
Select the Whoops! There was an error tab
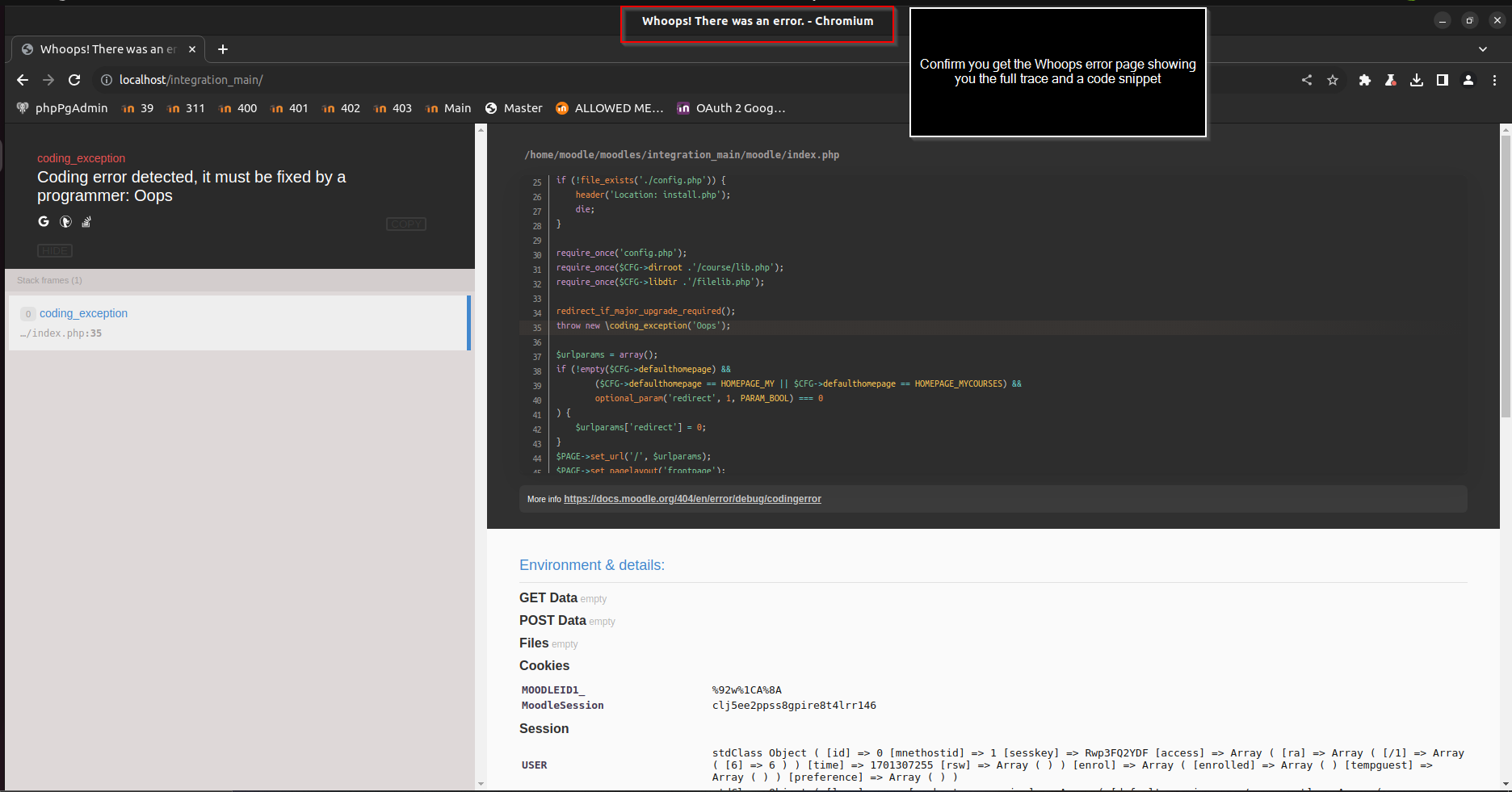pos(108,49)
